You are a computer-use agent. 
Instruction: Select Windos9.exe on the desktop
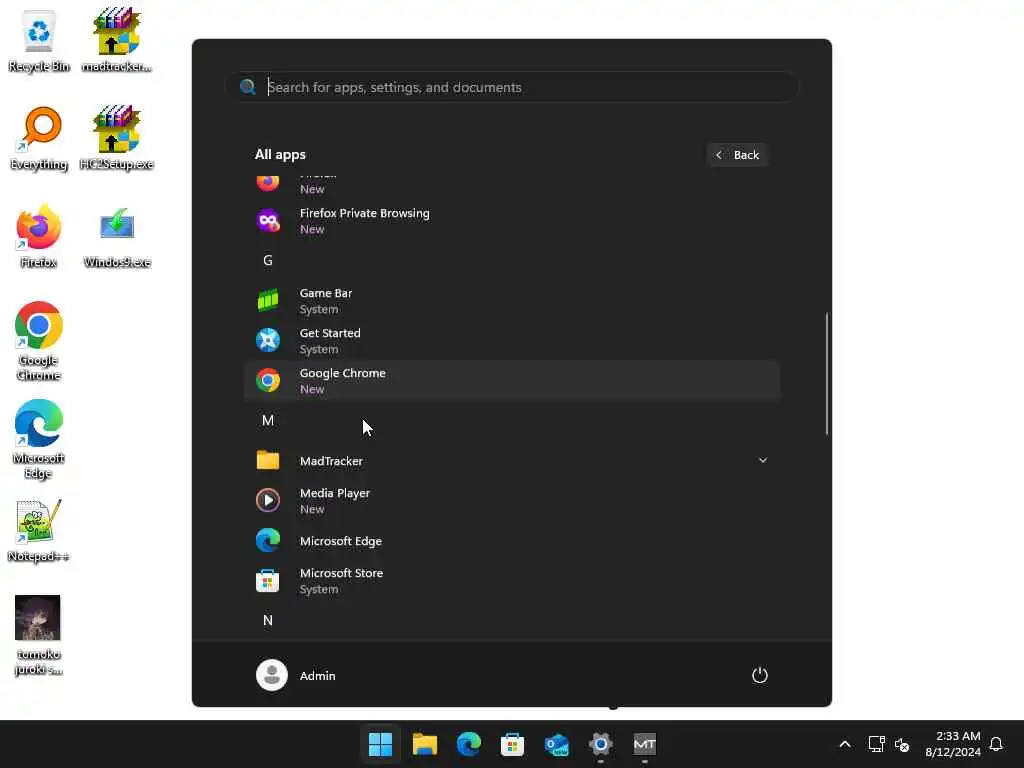click(x=117, y=236)
